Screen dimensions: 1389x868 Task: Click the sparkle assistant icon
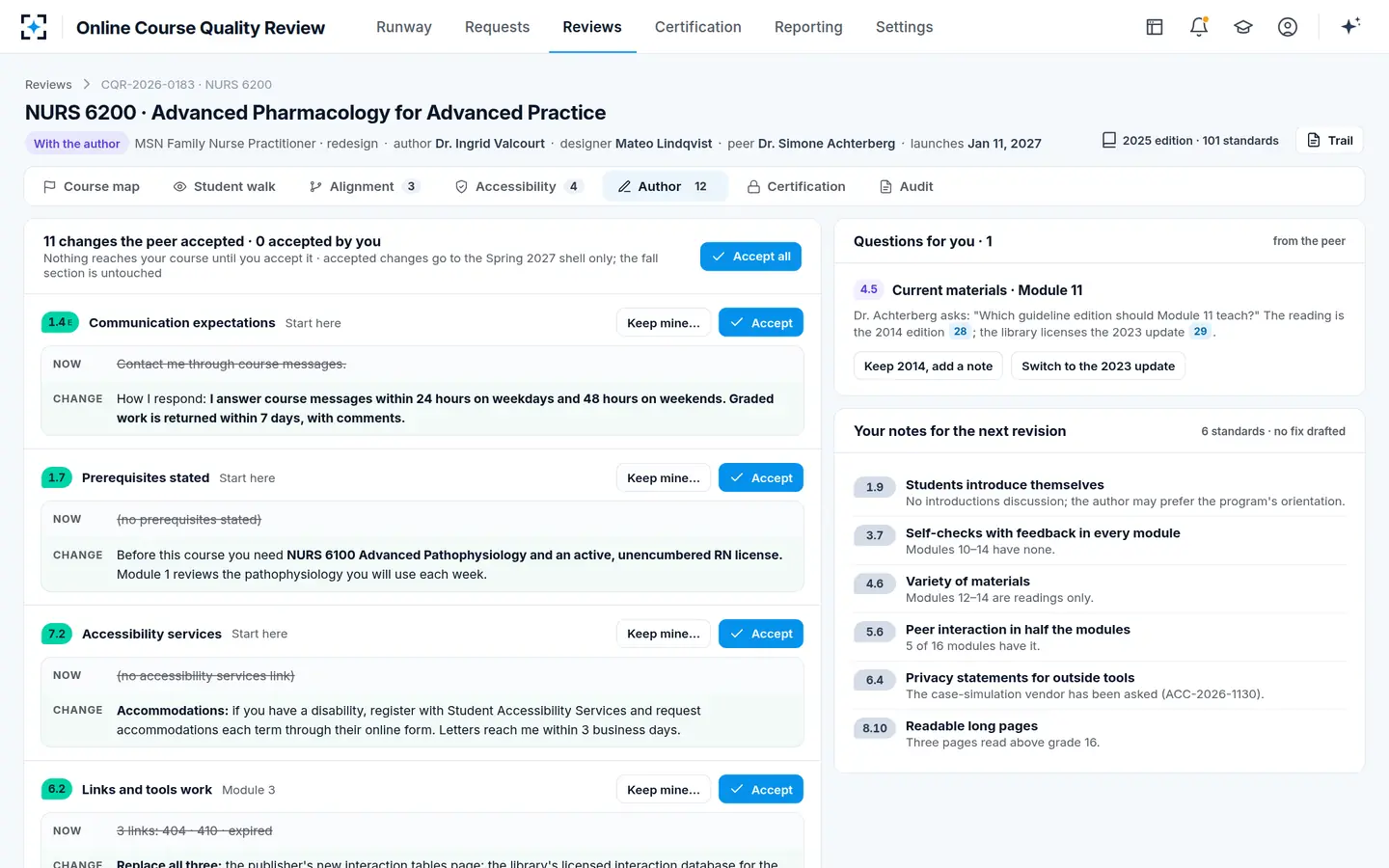[x=1350, y=26]
